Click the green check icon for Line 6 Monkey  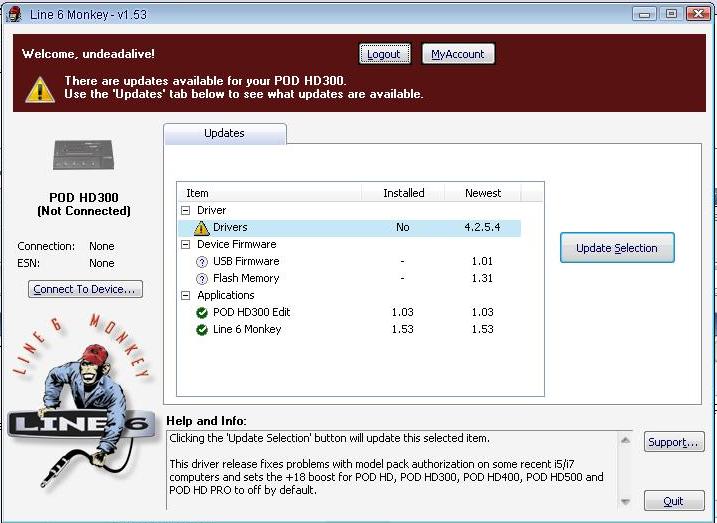(202, 330)
